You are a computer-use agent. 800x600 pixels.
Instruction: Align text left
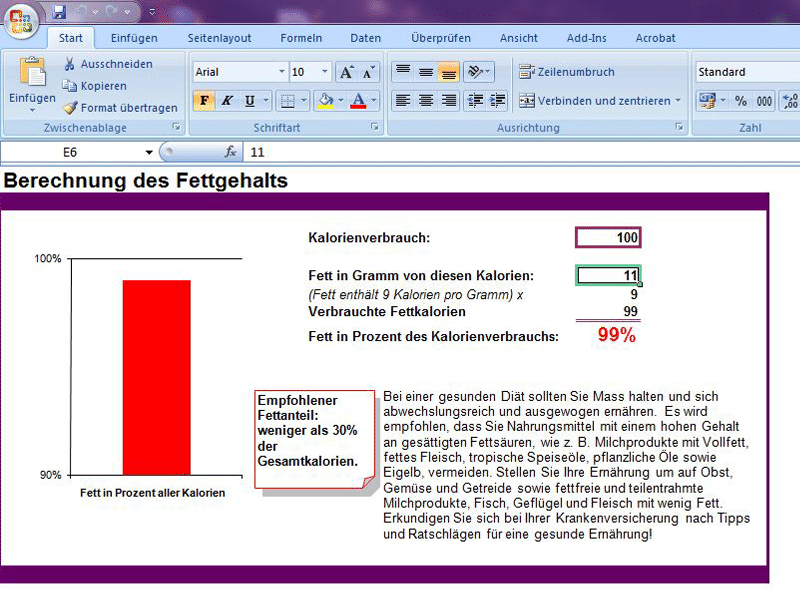click(403, 101)
